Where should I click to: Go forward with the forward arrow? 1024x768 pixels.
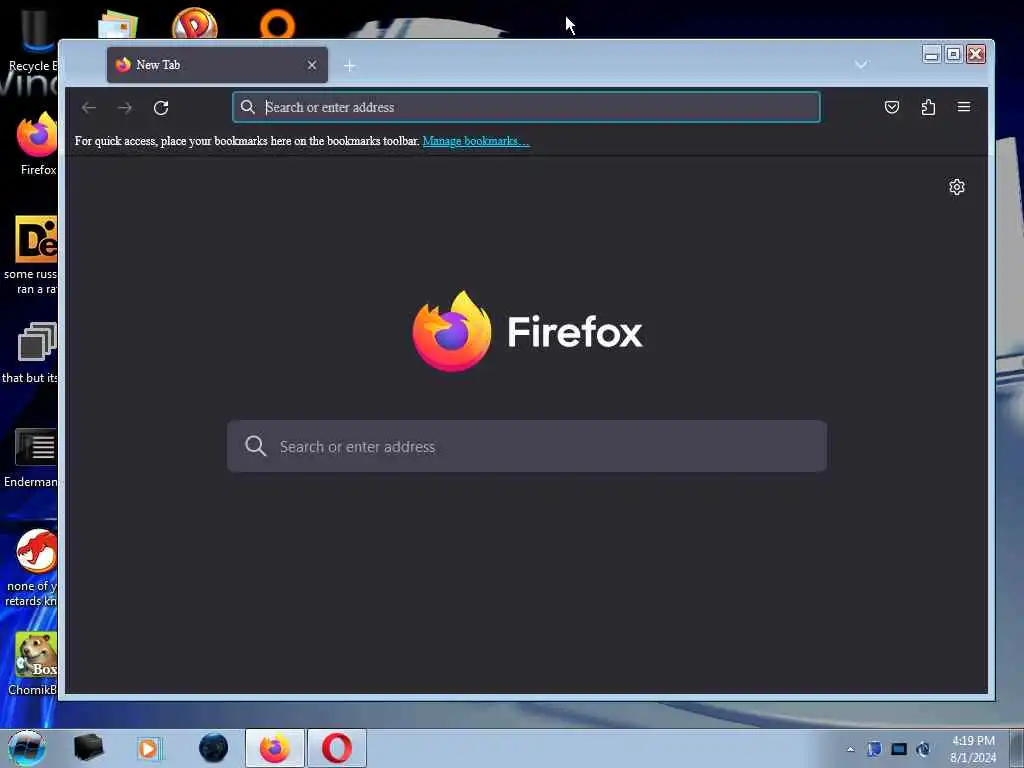(125, 108)
